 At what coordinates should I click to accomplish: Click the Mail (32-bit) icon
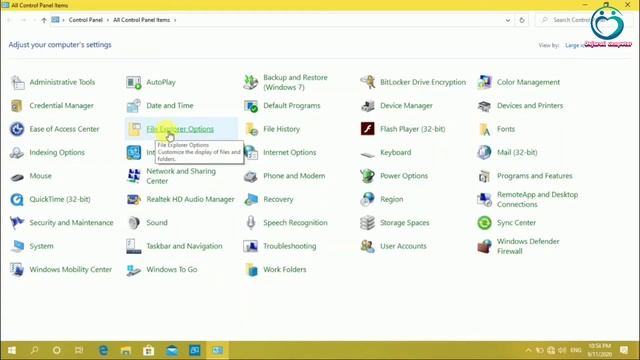484,152
